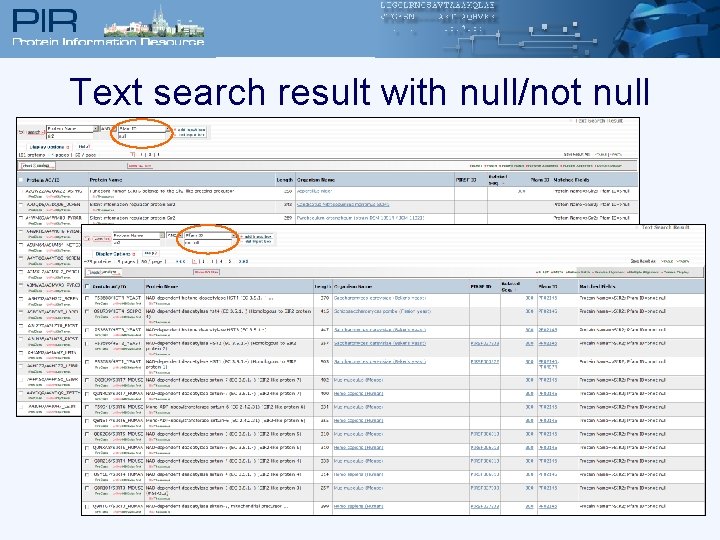Image resolution: width=720 pixels, height=540 pixels.
Task: Toggle select-all checkbox in front table header
Action: pyautogui.click(x=87, y=287)
